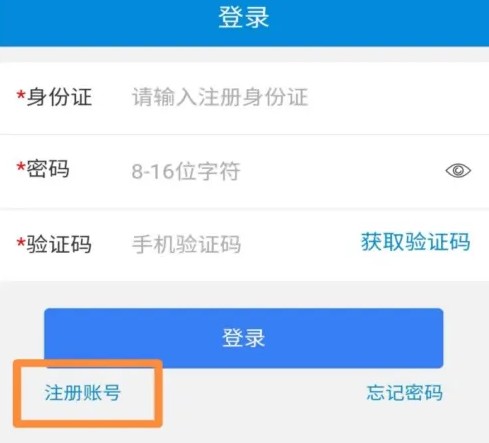Click the 身份证 field label
The height and width of the screenshot is (443, 489).
(x=59, y=97)
